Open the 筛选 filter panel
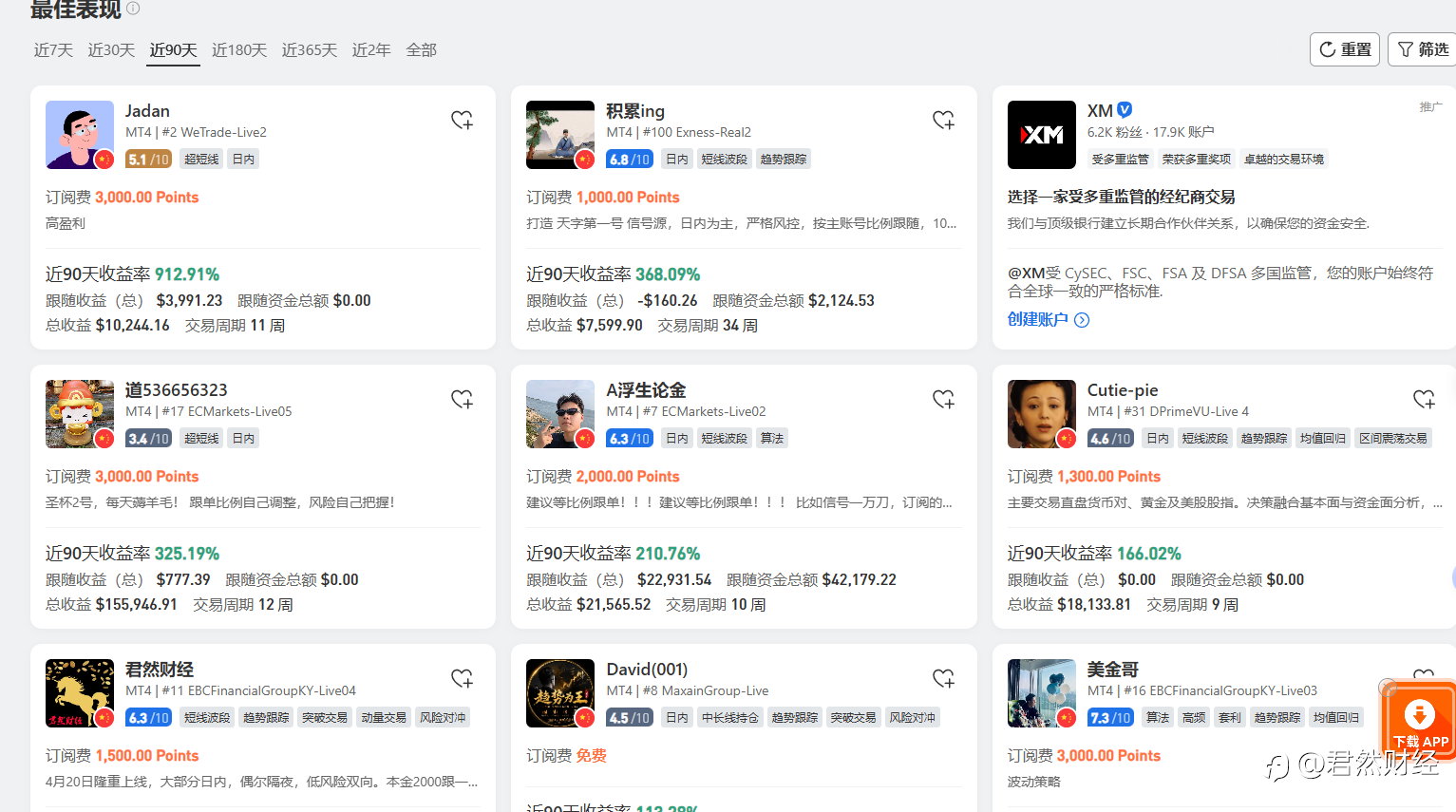Screen dimensions: 1456x812 coord(1422,49)
